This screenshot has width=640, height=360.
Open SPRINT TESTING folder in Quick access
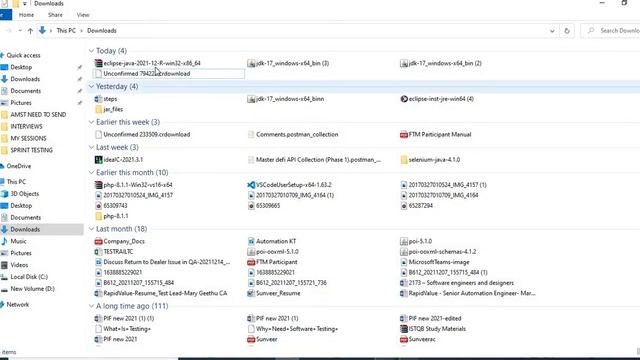click(x=31, y=150)
